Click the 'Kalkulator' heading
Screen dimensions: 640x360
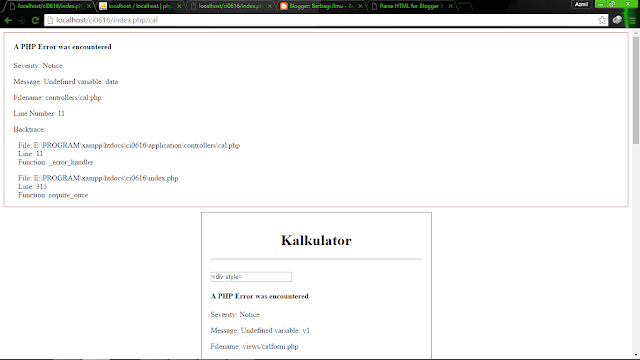[316, 240]
